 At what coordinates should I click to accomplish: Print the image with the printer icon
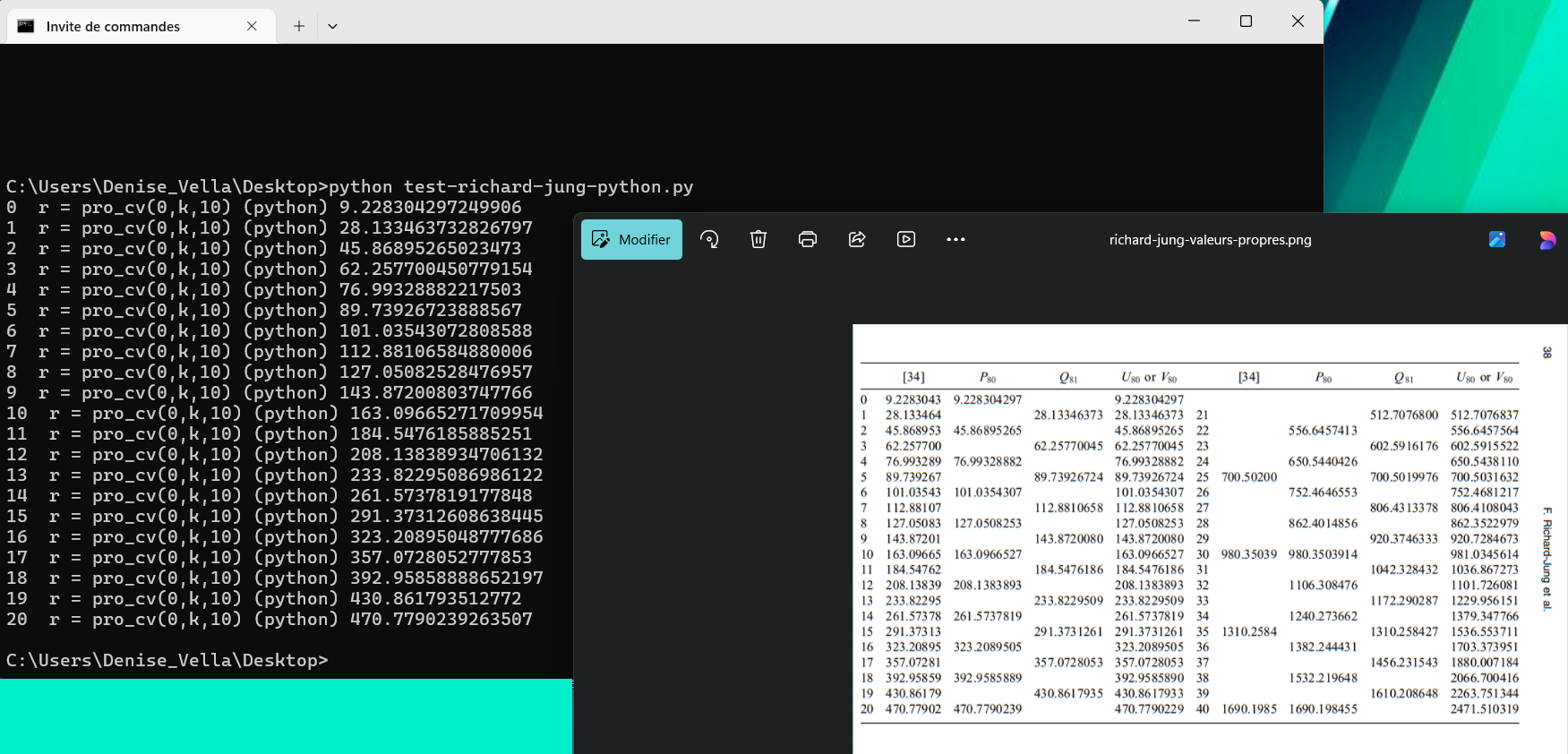click(808, 239)
